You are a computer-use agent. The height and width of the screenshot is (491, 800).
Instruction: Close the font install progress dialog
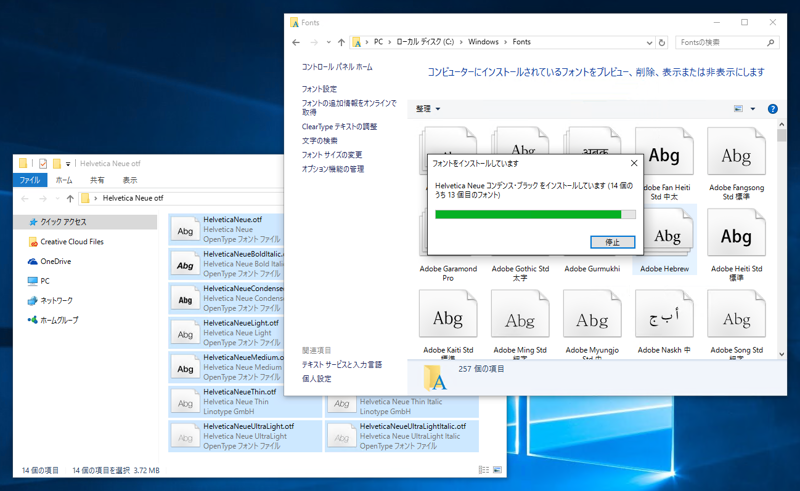pos(634,163)
